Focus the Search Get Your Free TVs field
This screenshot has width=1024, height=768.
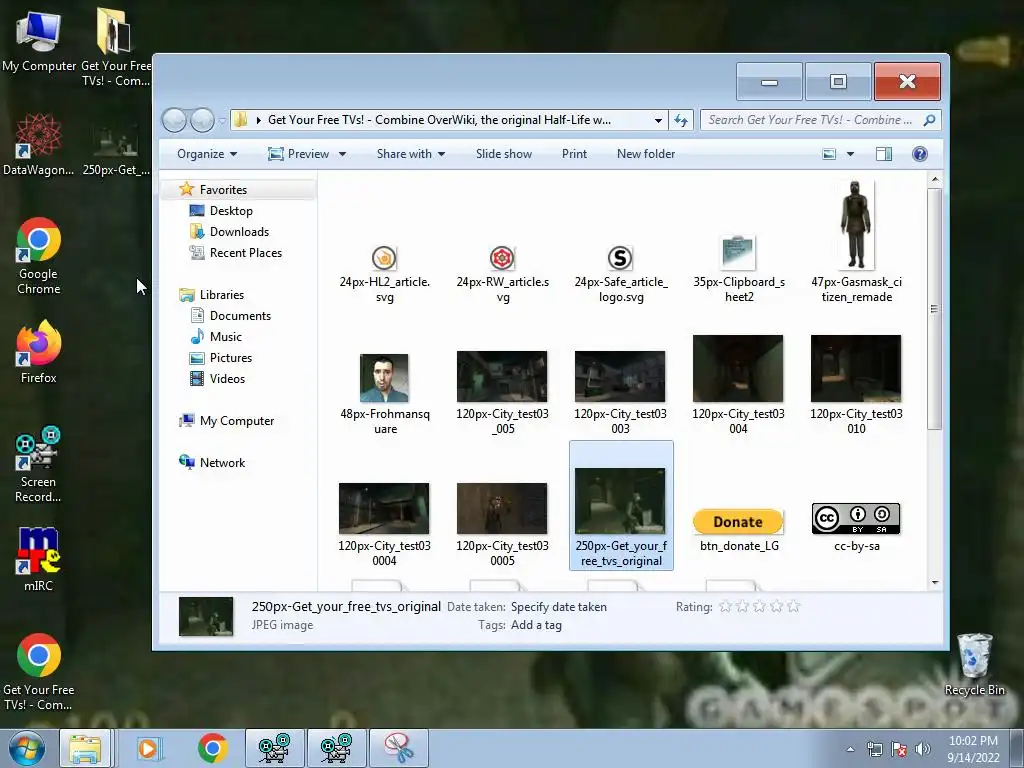pos(810,120)
